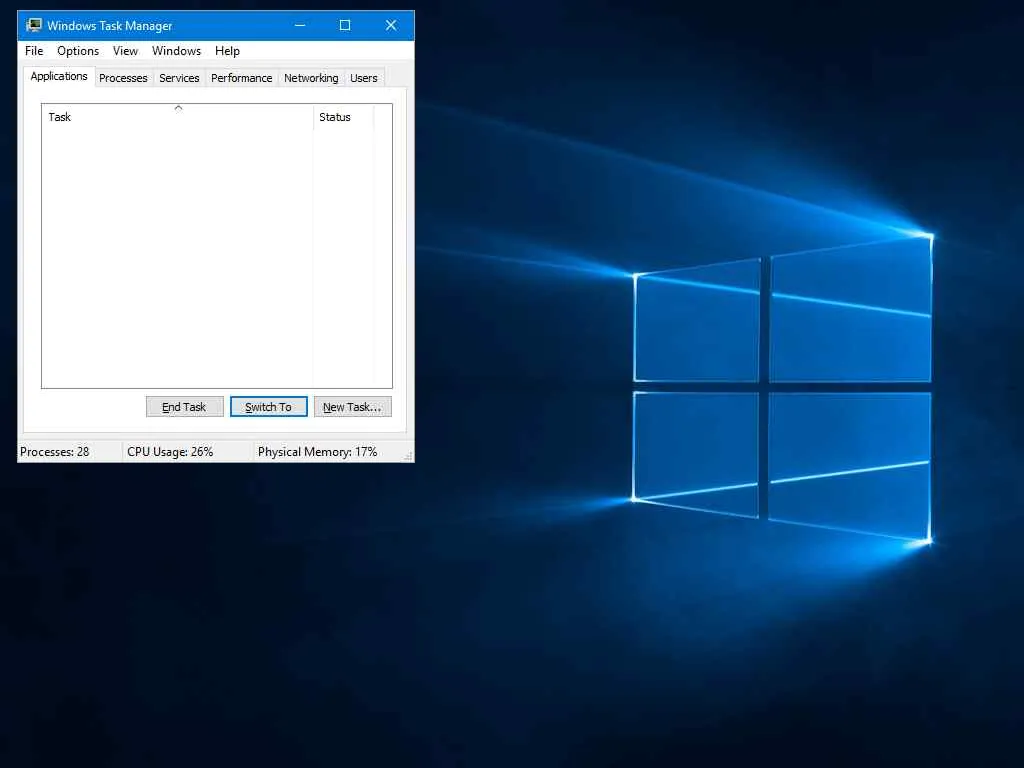Click the window resize grip in status bar
The width and height of the screenshot is (1024, 768).
click(x=408, y=456)
